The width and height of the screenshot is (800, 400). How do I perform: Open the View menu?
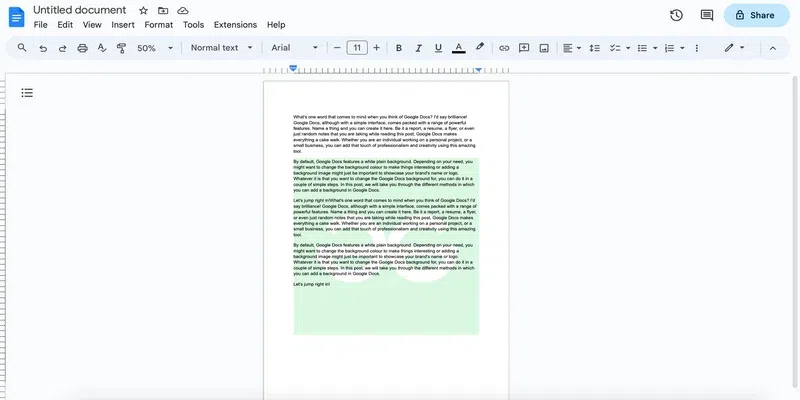click(92, 24)
